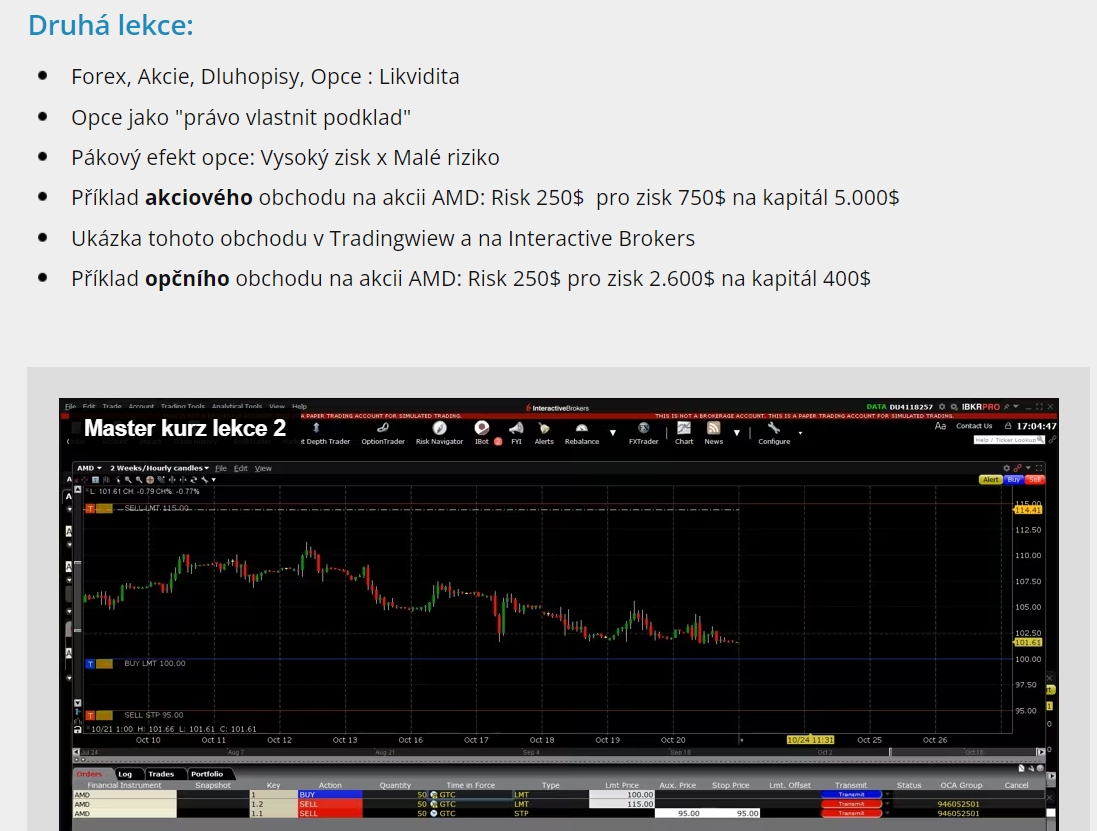Open the Configure wrench settings
Screen dimensions: 1097x831
click(774, 434)
